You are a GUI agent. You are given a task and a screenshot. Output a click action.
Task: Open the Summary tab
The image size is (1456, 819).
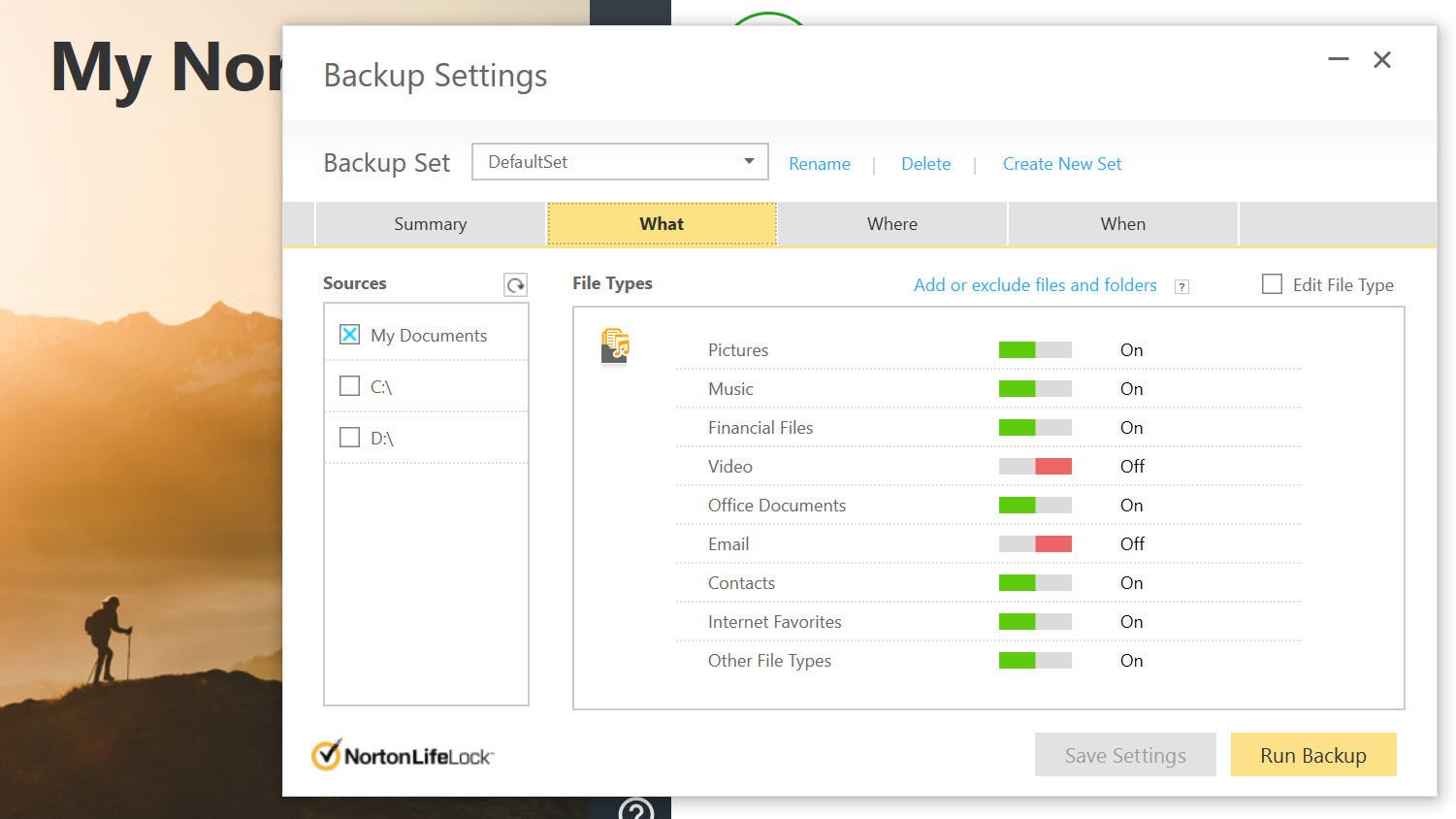(x=431, y=224)
